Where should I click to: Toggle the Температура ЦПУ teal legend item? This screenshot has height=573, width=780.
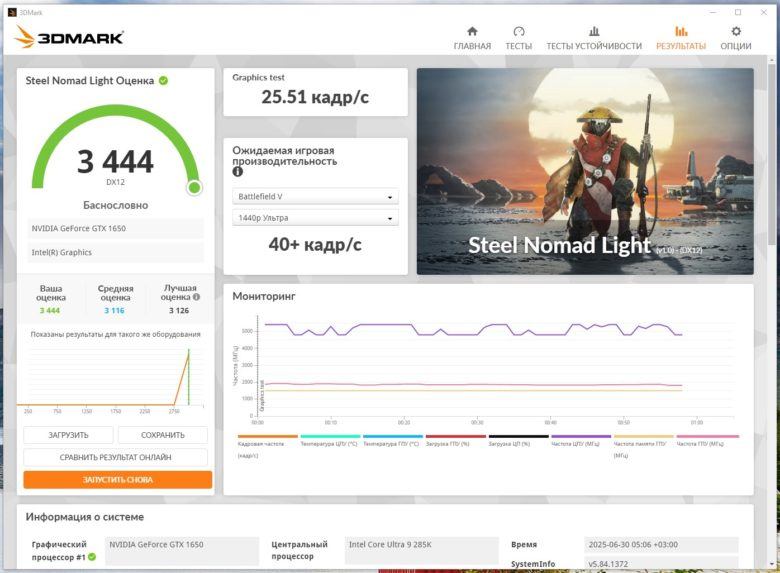pos(329,441)
